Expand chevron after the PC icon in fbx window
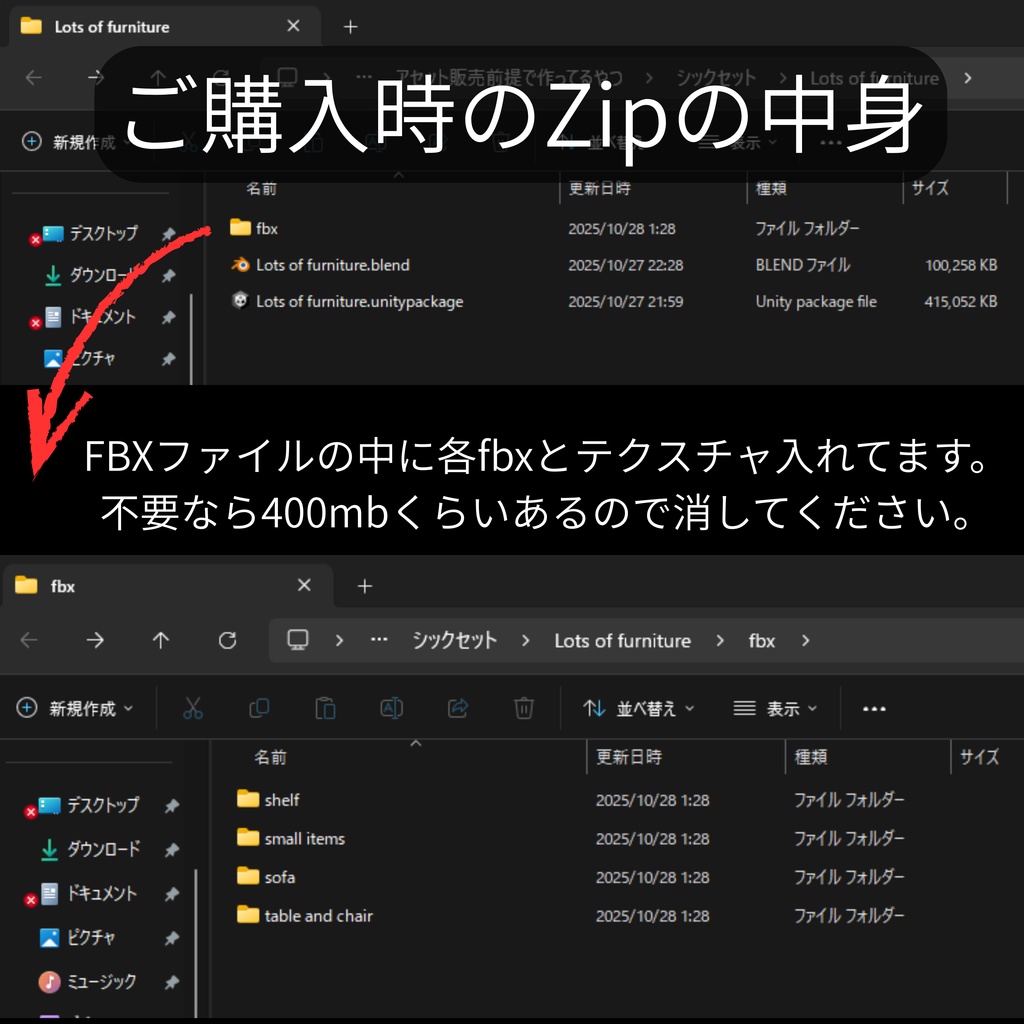 tap(339, 641)
